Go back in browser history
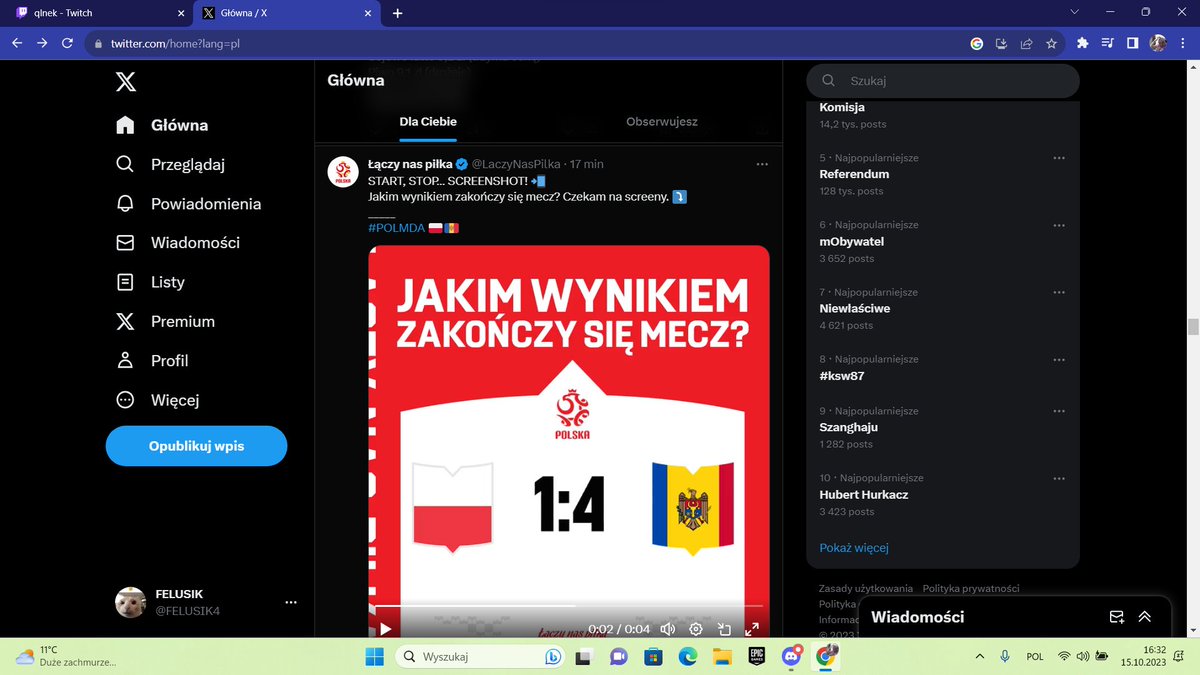This screenshot has height=675, width=1200. click(16, 43)
